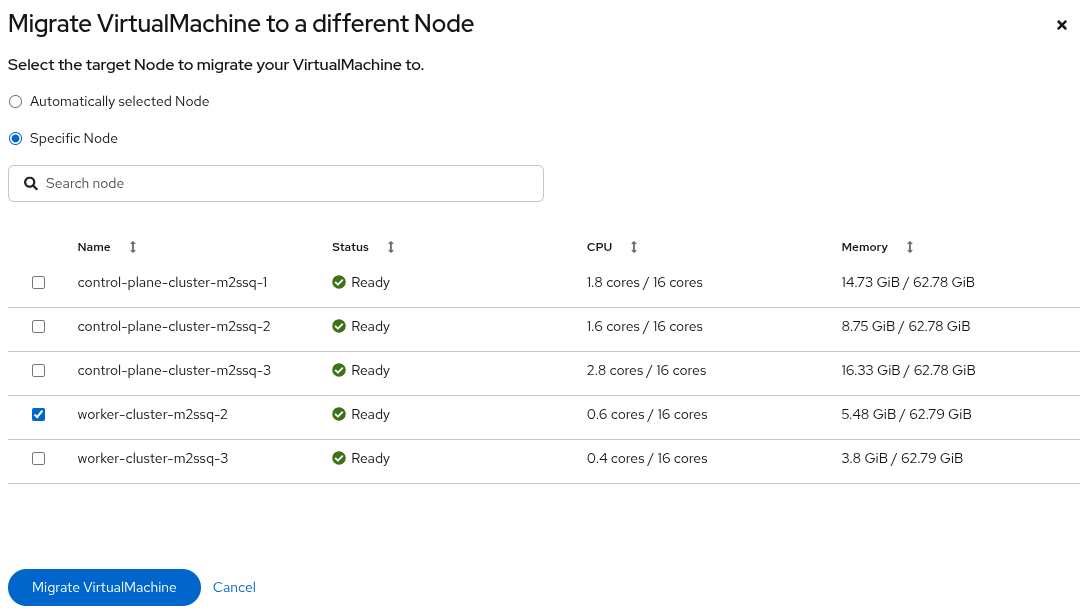Click the search magnifier icon

coord(31,184)
